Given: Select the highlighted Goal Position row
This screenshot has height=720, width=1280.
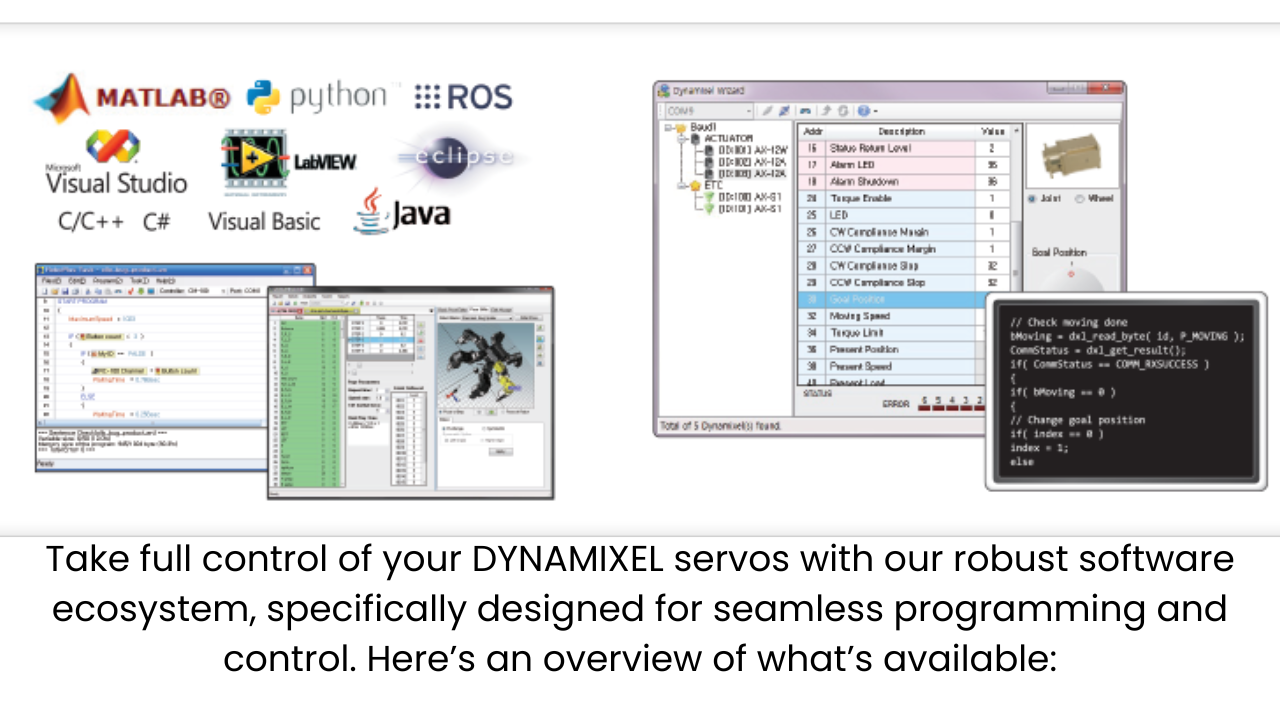Looking at the screenshot, I should (x=892, y=299).
